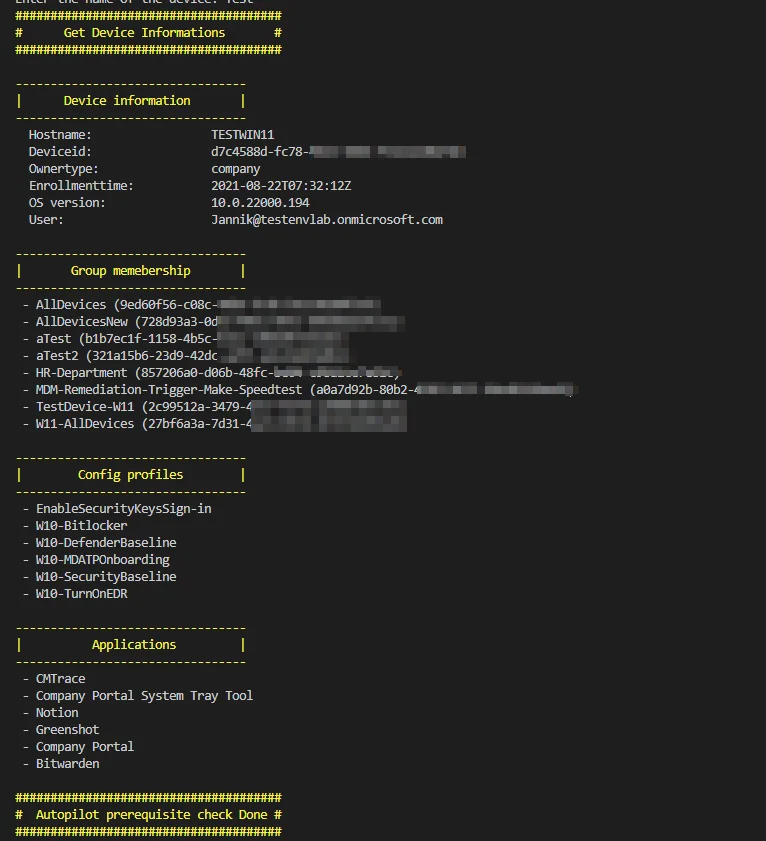Viewport: 766px width, 841px height.
Task: Select the EnableSecurityKeysSign-in profile
Action: [117, 508]
